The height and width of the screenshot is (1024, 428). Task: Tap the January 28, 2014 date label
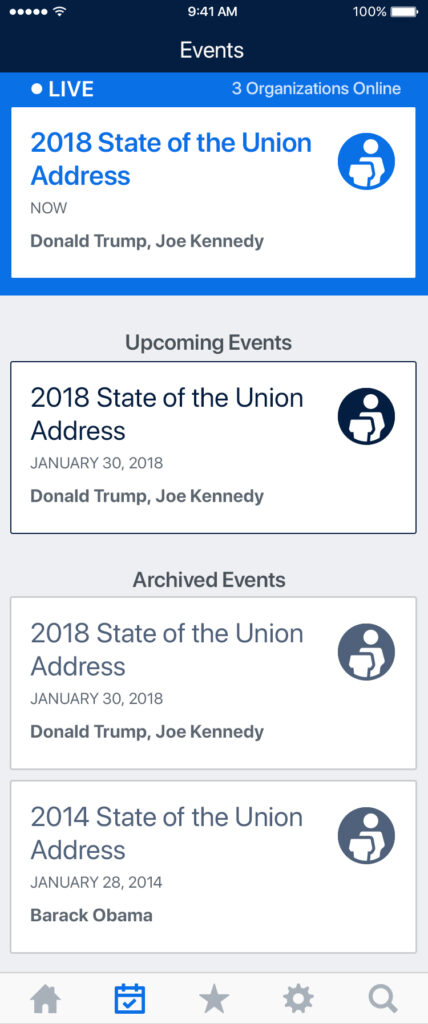tap(96, 883)
